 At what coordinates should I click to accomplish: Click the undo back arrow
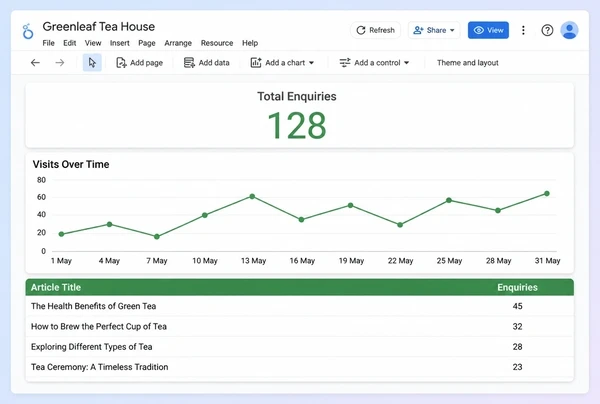pos(35,63)
